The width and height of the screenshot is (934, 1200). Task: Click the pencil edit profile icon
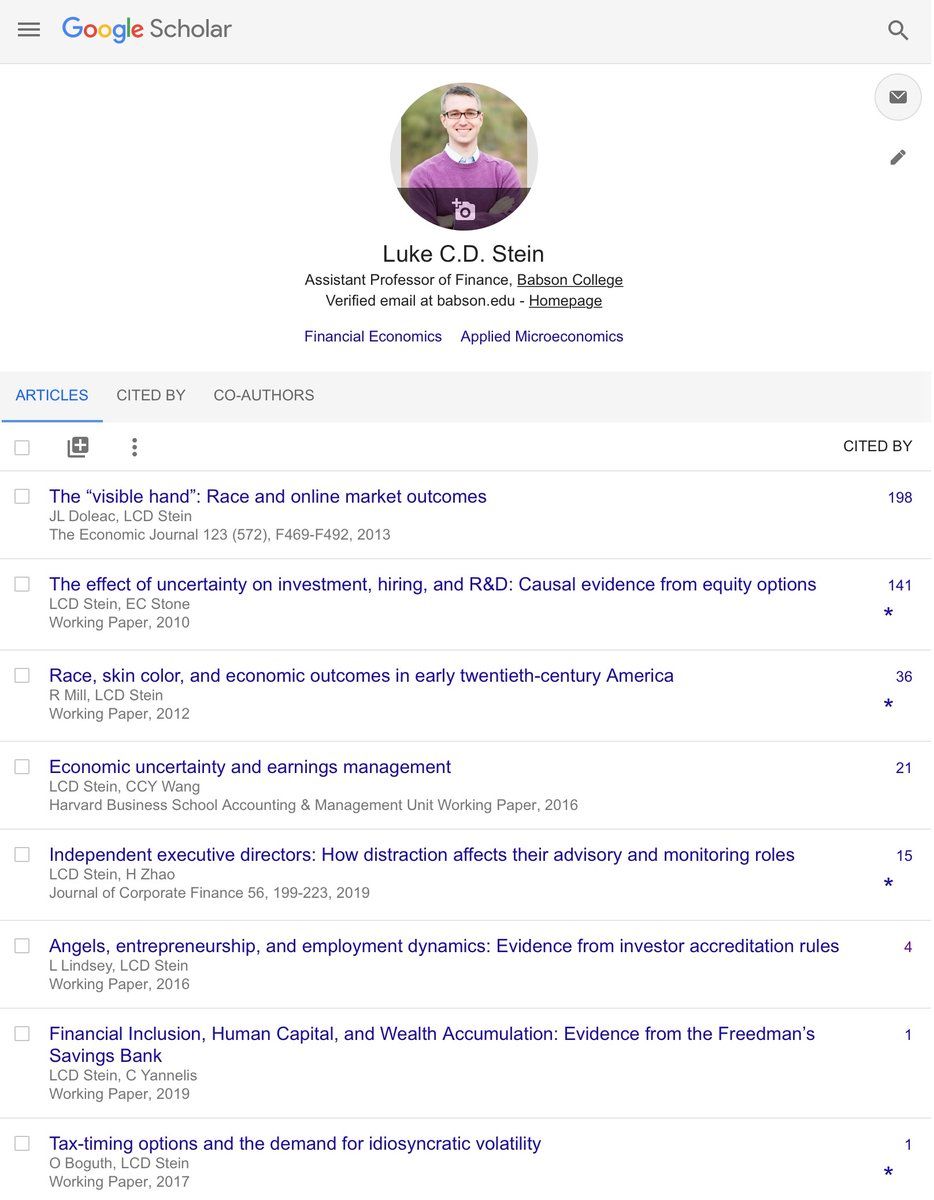898,157
